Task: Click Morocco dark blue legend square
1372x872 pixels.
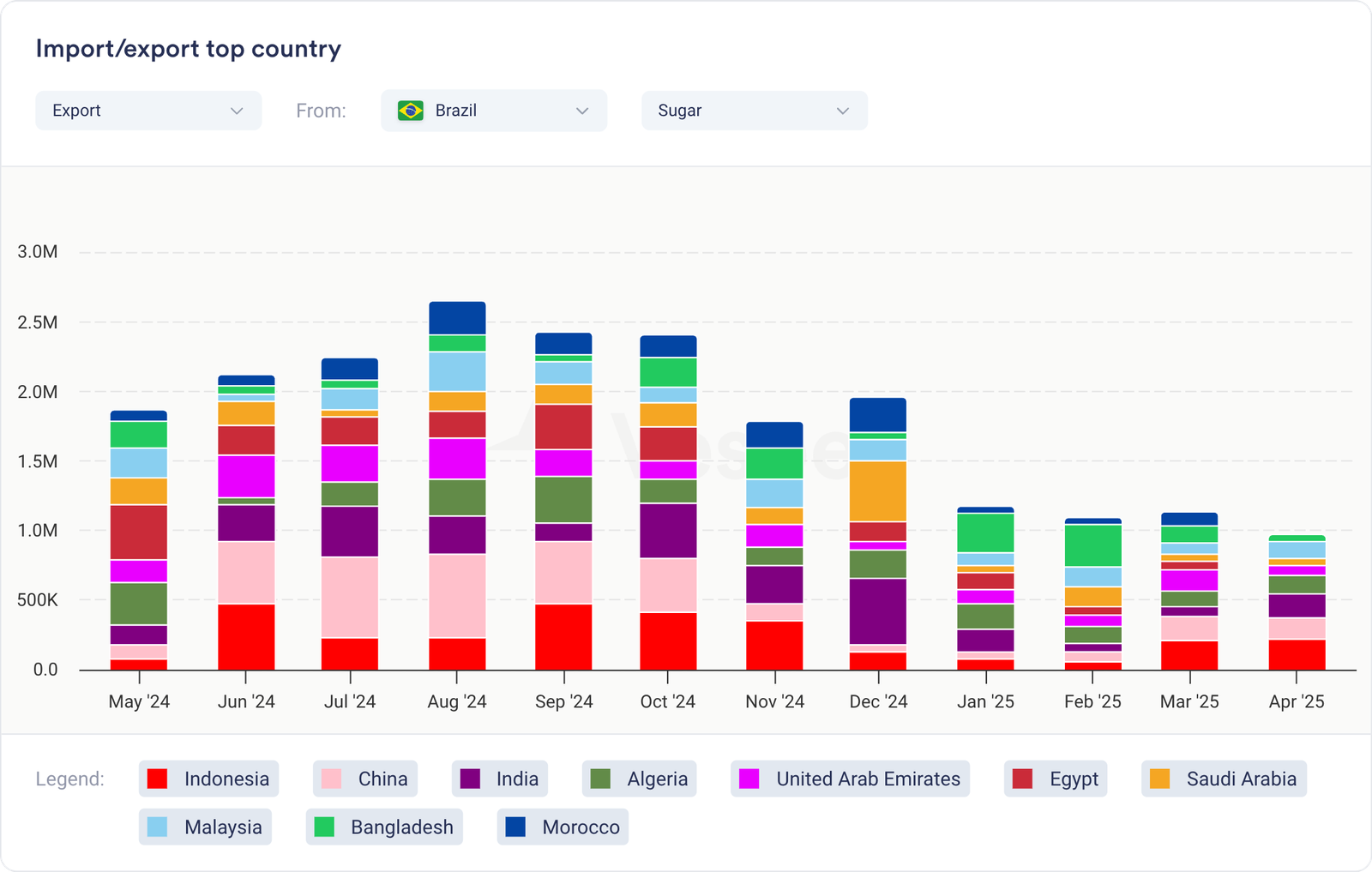Action: click(515, 827)
